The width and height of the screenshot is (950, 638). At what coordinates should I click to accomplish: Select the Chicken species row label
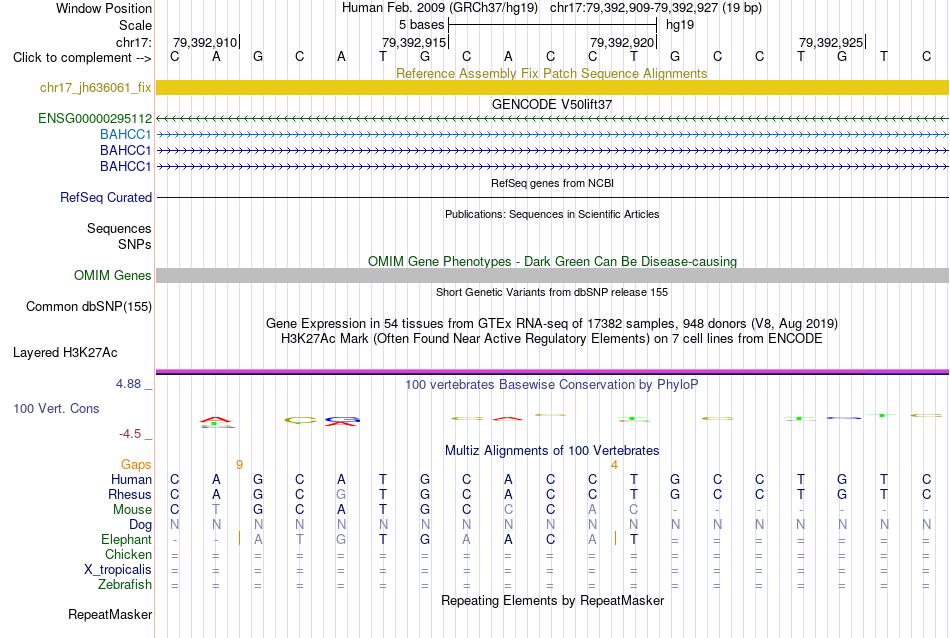[x=128, y=554]
